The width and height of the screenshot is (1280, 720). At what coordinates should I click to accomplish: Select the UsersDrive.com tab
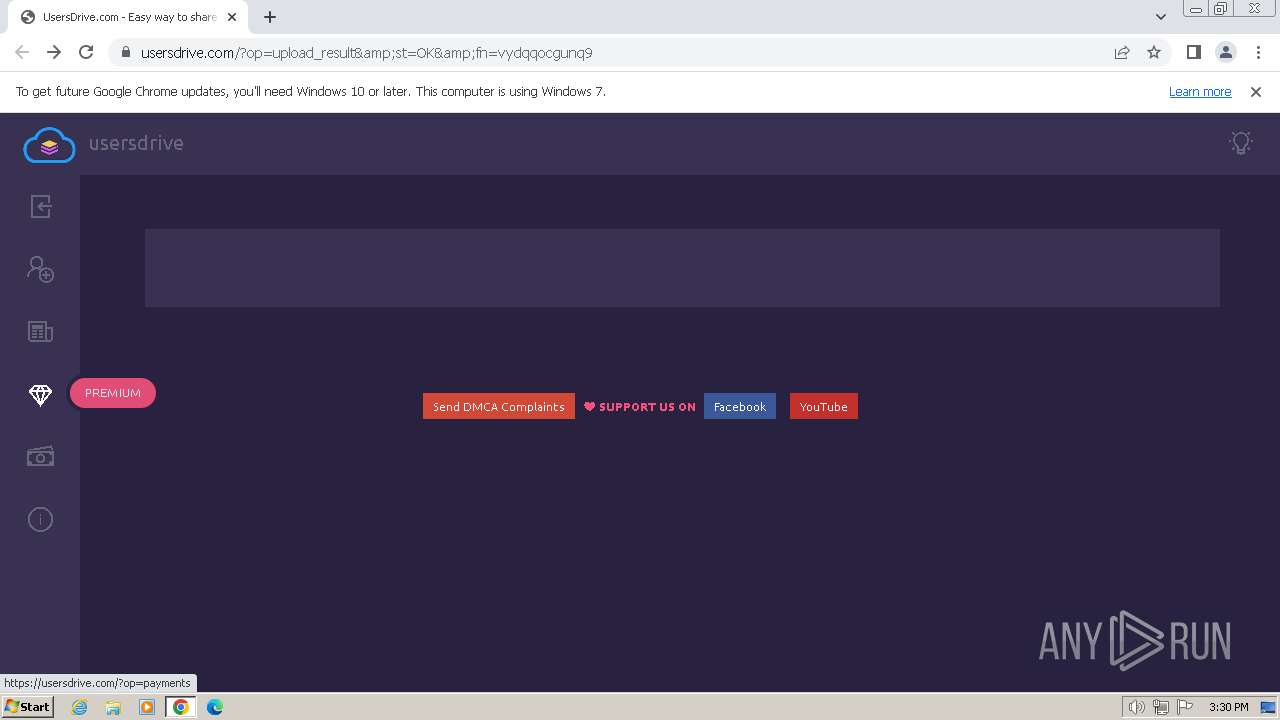[127, 17]
